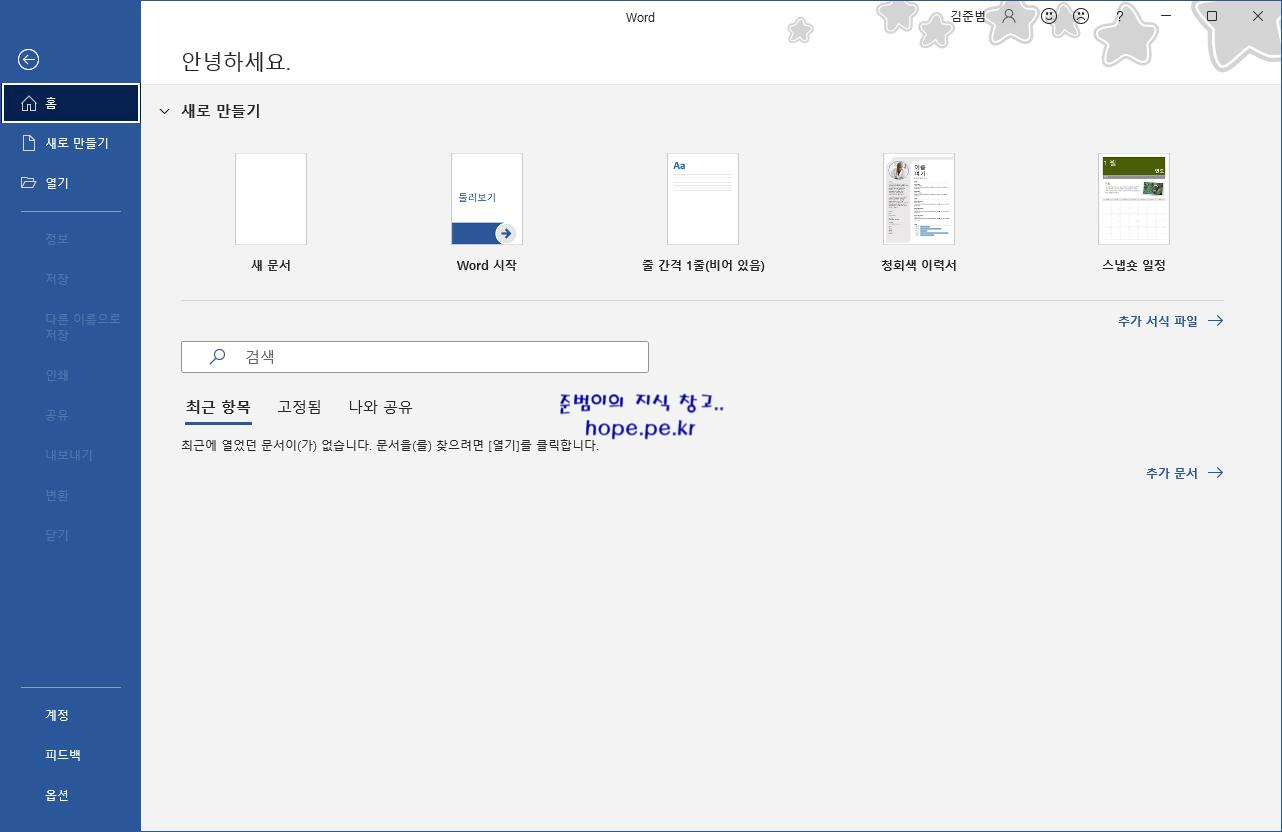Collapse the 새로 만들기 section chevron
This screenshot has width=1282, height=832.
click(x=164, y=112)
